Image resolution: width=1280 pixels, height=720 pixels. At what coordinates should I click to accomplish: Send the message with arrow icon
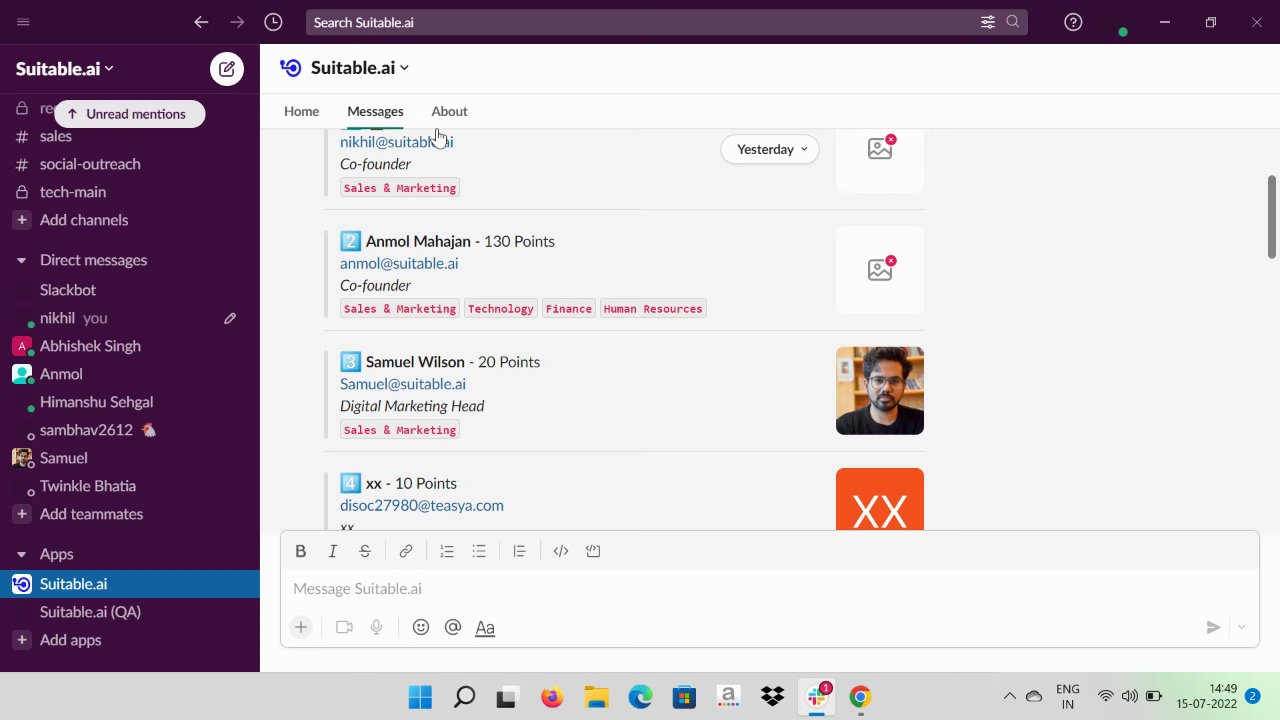(x=1213, y=627)
